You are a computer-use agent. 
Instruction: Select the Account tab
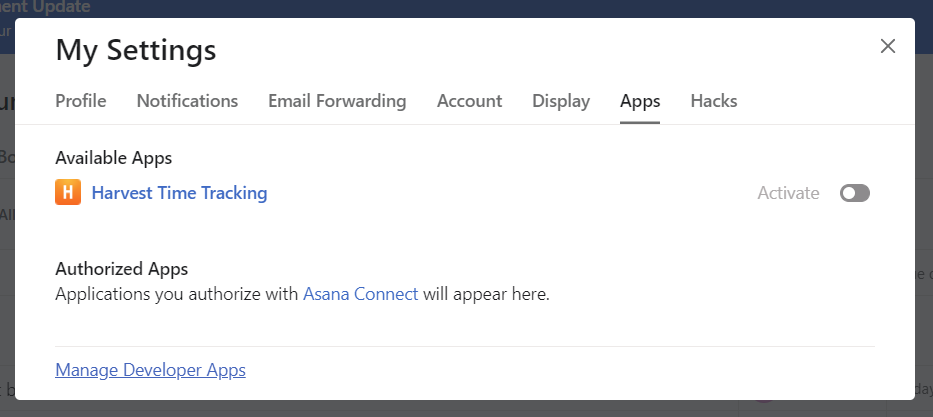[469, 101]
